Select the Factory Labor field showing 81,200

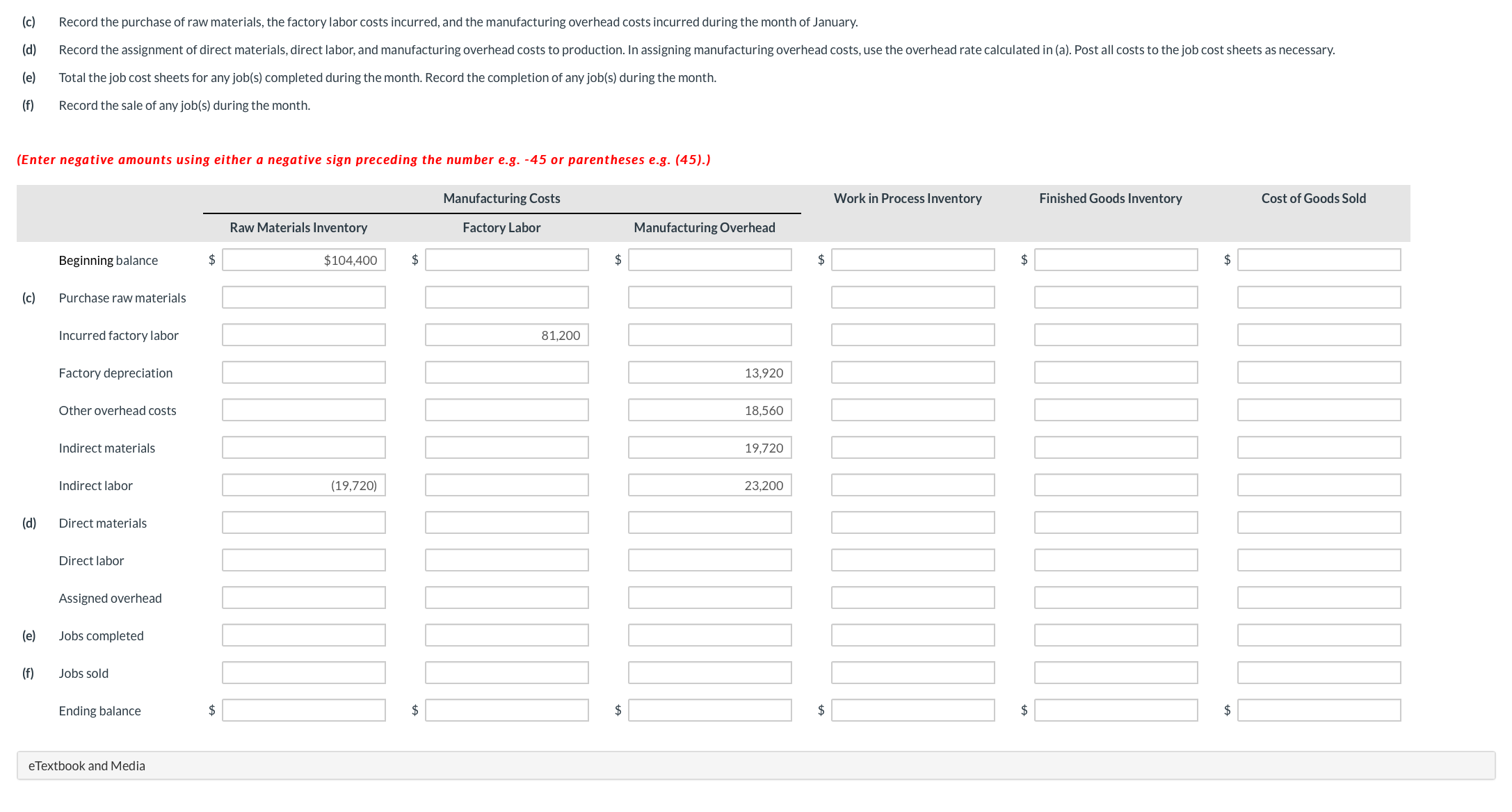(x=506, y=334)
